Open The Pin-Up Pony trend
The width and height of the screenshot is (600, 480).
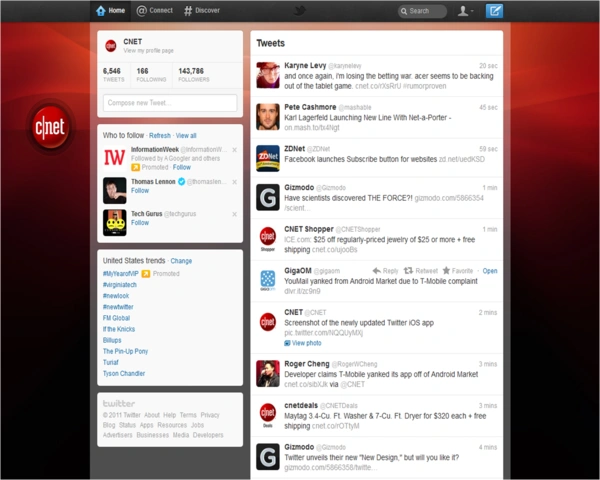tap(125, 351)
